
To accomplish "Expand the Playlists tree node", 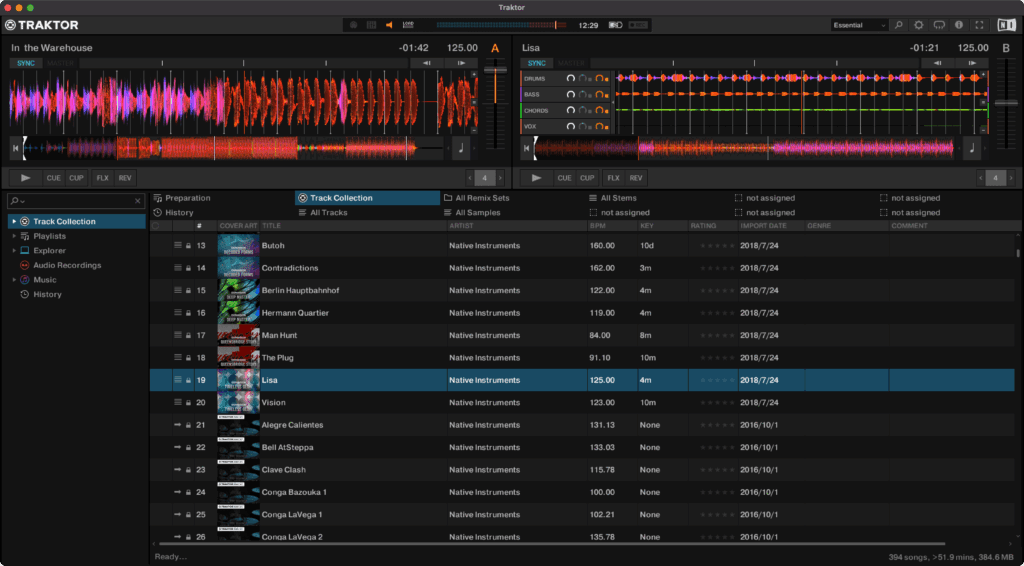I will point(13,236).
